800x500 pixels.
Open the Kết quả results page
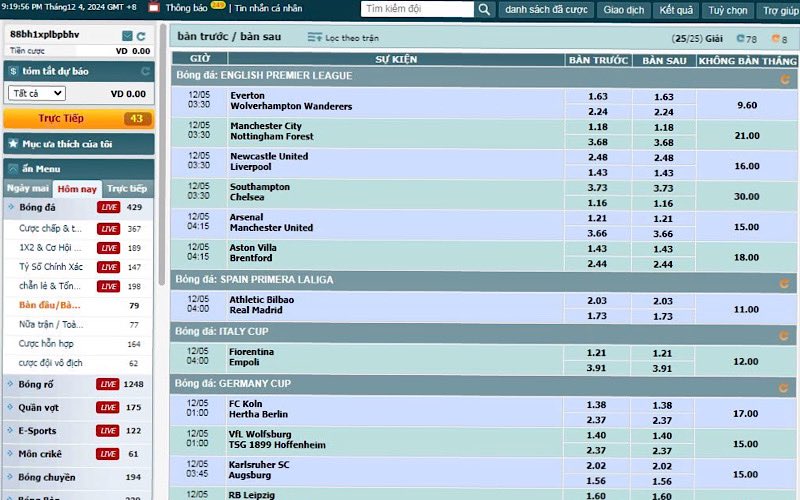point(676,10)
